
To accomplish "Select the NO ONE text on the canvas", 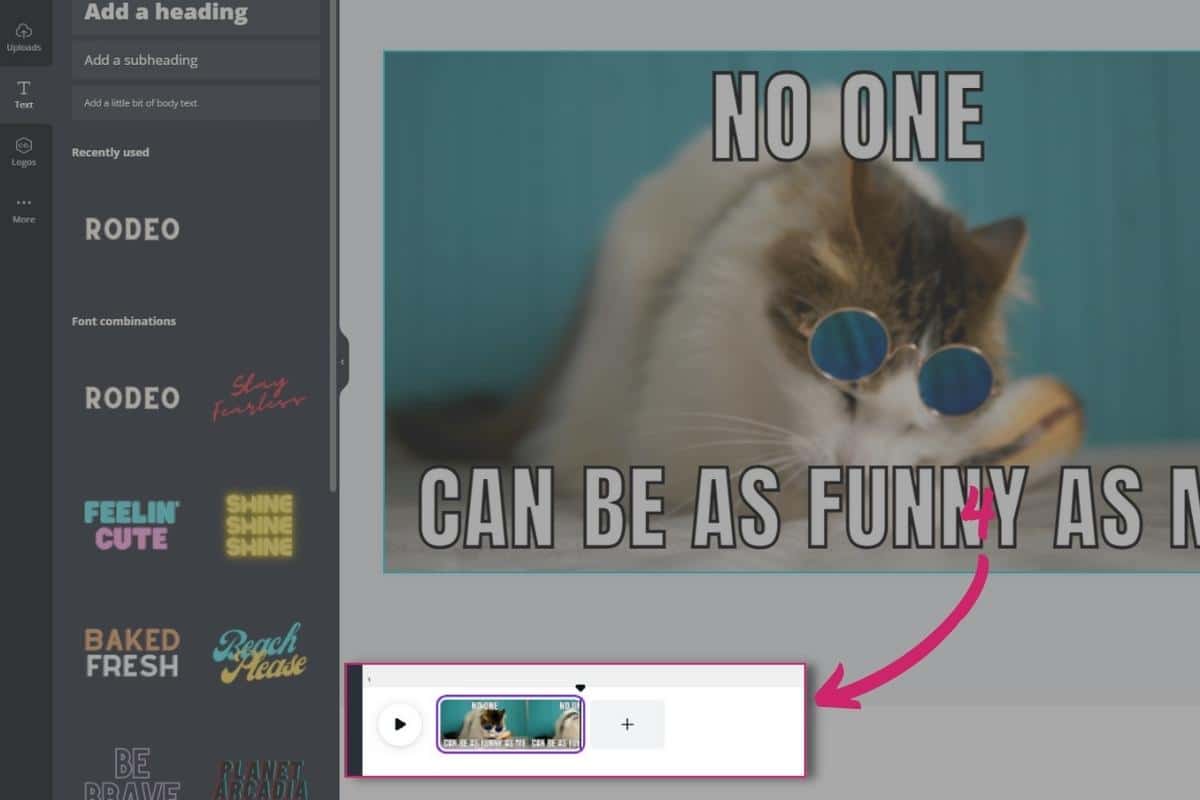I will (x=848, y=118).
